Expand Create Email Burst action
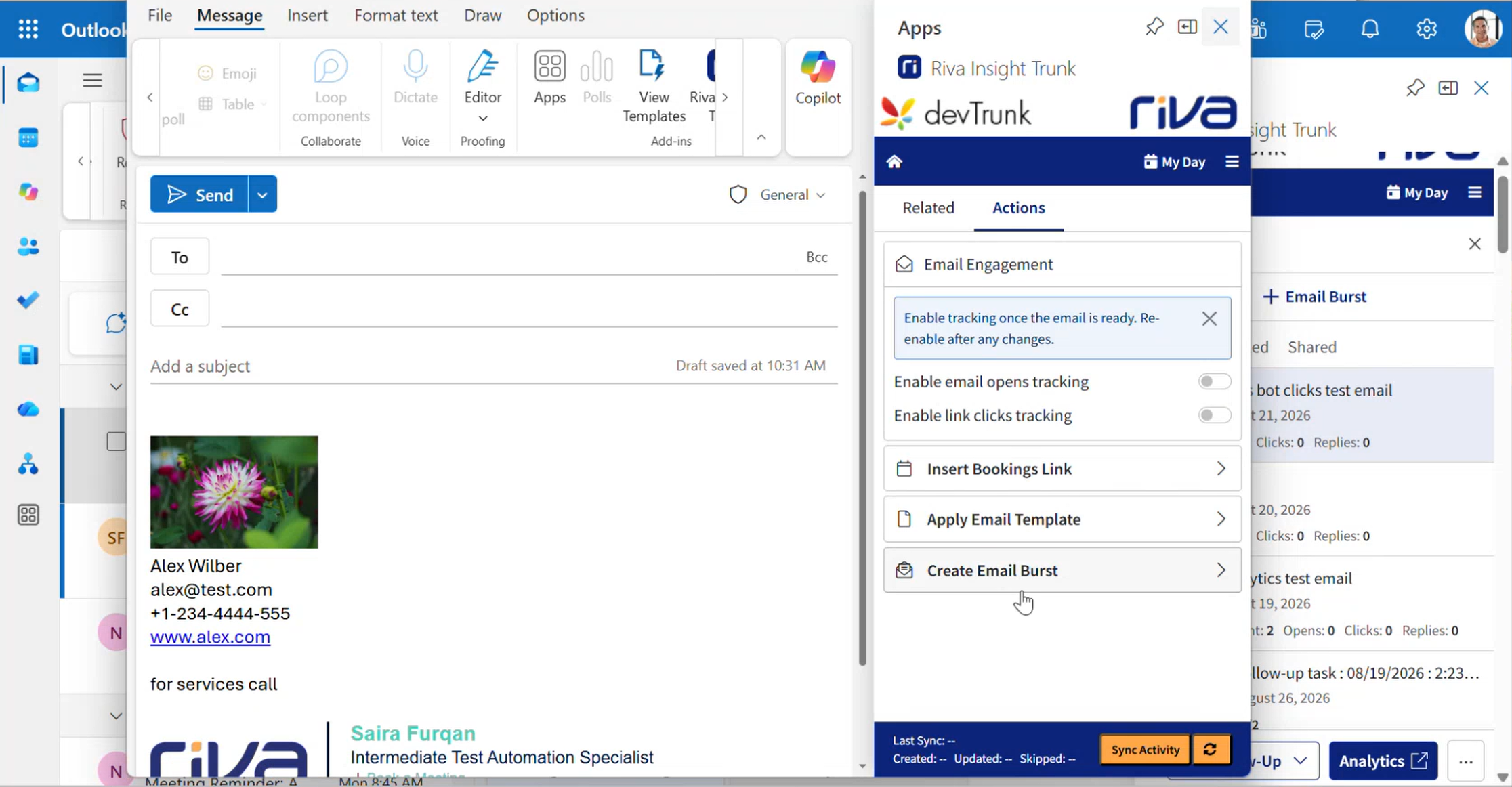1512x787 pixels. pyautogui.click(x=1062, y=570)
